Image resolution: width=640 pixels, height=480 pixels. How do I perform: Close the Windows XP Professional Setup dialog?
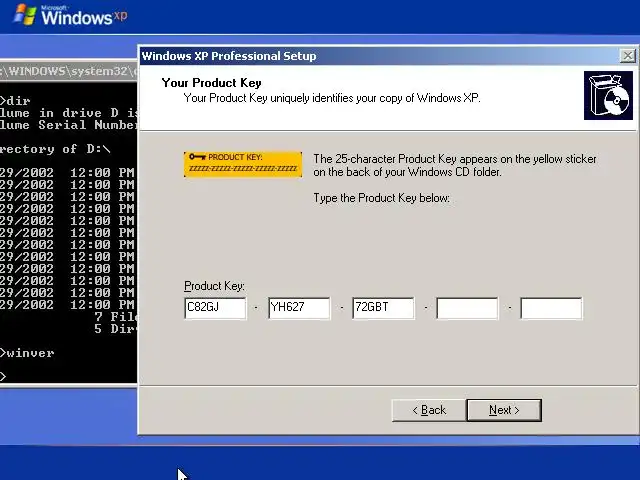coord(627,56)
